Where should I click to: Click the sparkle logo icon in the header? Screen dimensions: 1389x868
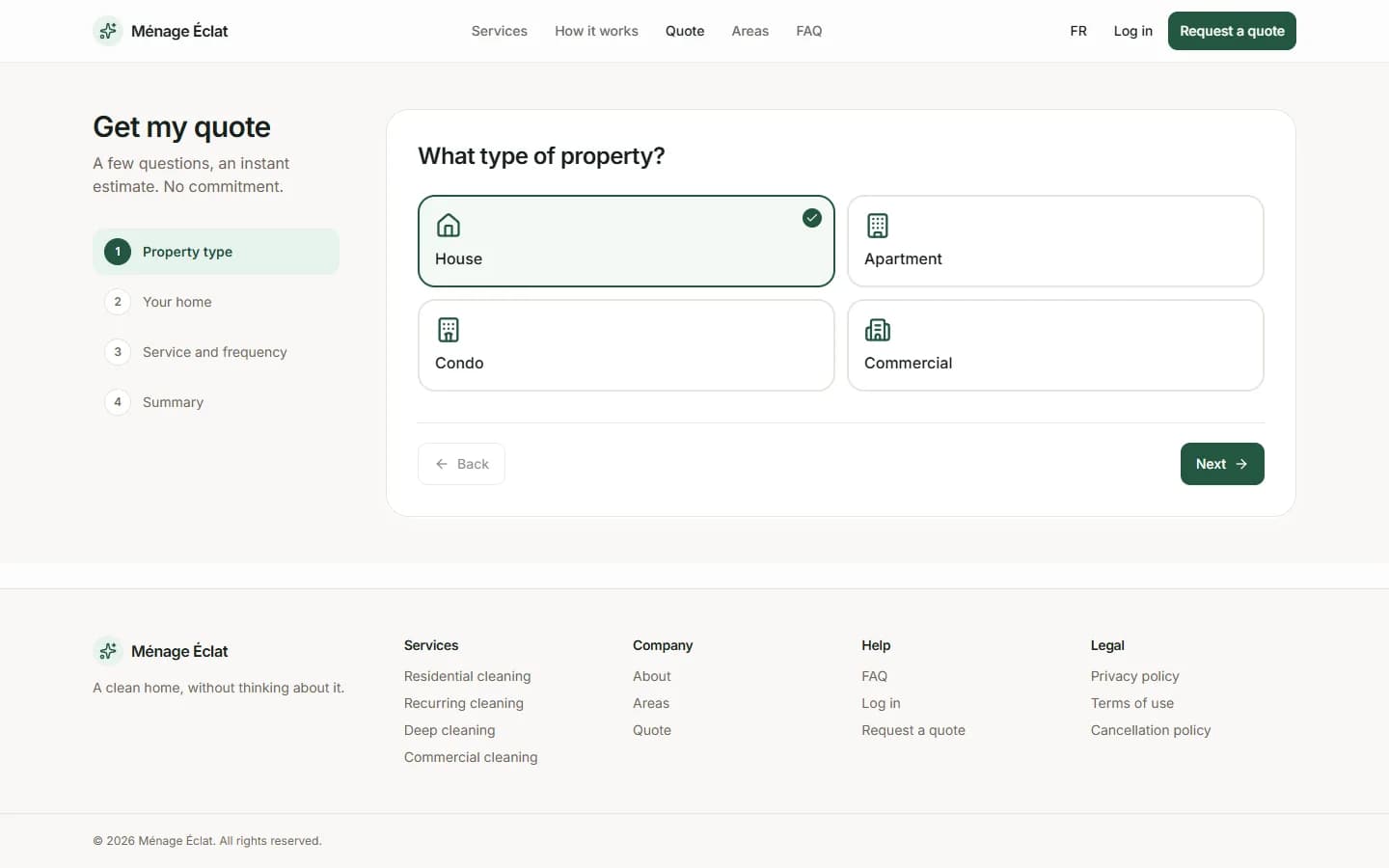tap(108, 31)
